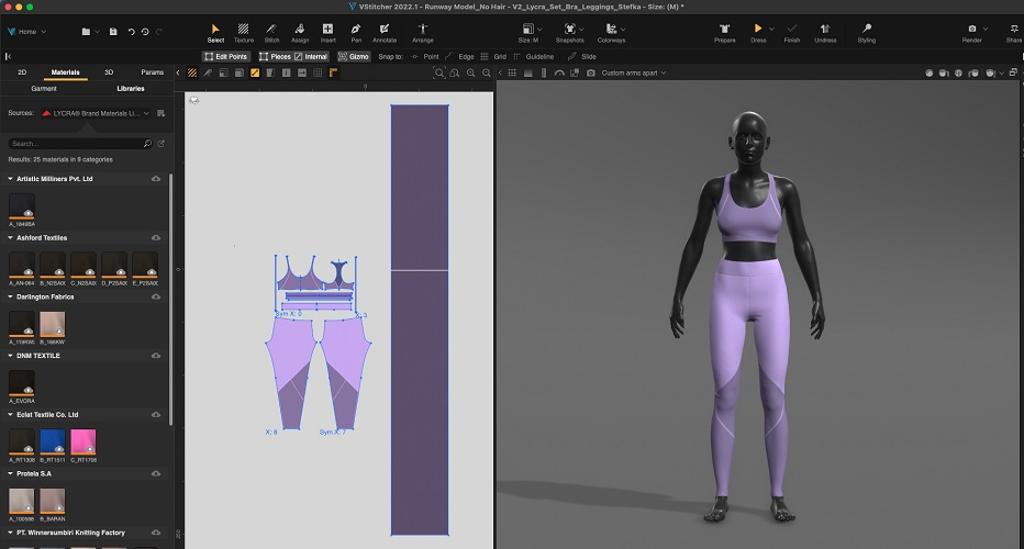
Task: Click the Prepare garment icon
Action: coord(725,32)
